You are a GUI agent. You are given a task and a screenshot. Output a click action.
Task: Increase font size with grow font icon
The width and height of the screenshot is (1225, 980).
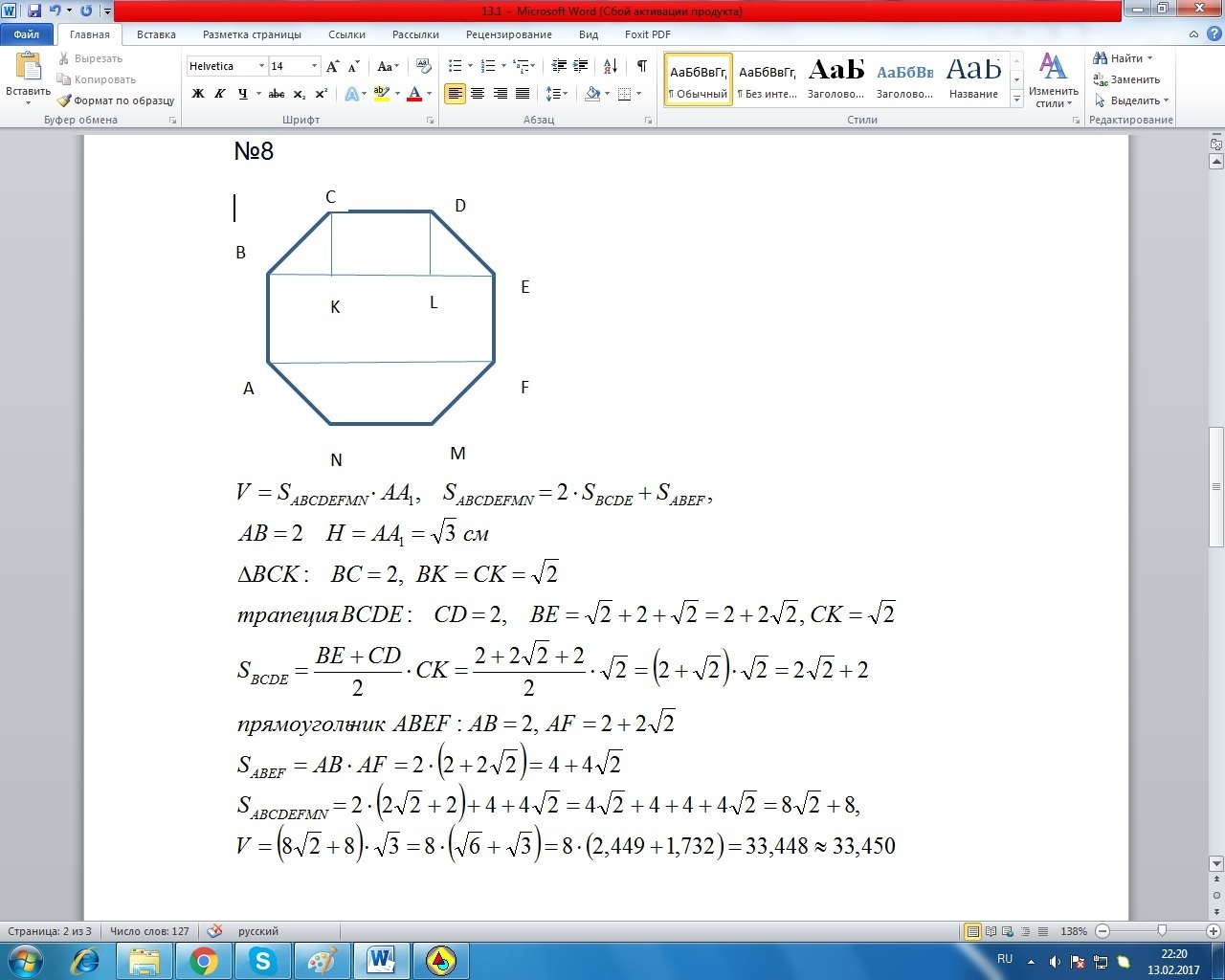[x=333, y=66]
